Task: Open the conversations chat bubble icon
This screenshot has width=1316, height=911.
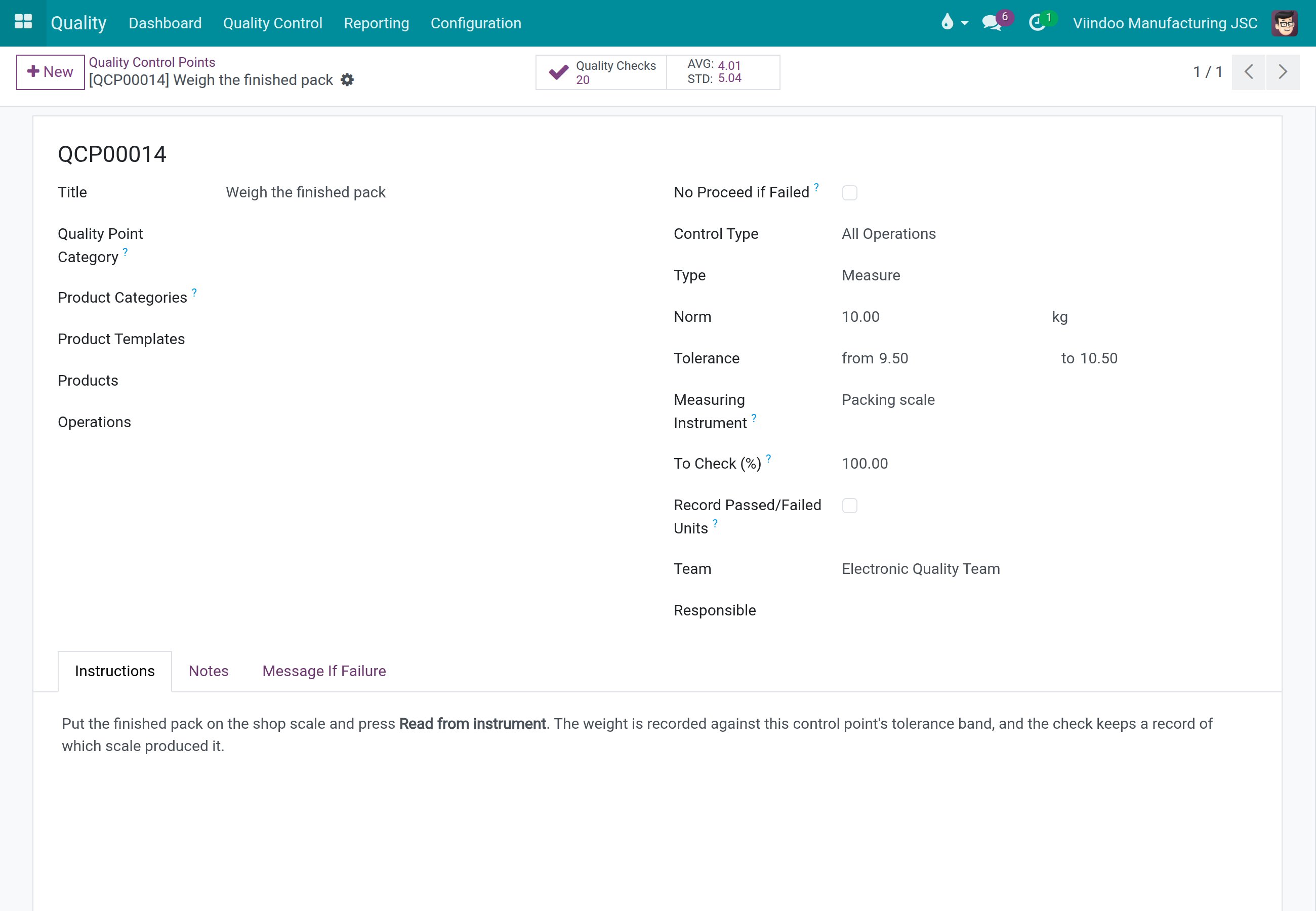Action: click(x=992, y=23)
